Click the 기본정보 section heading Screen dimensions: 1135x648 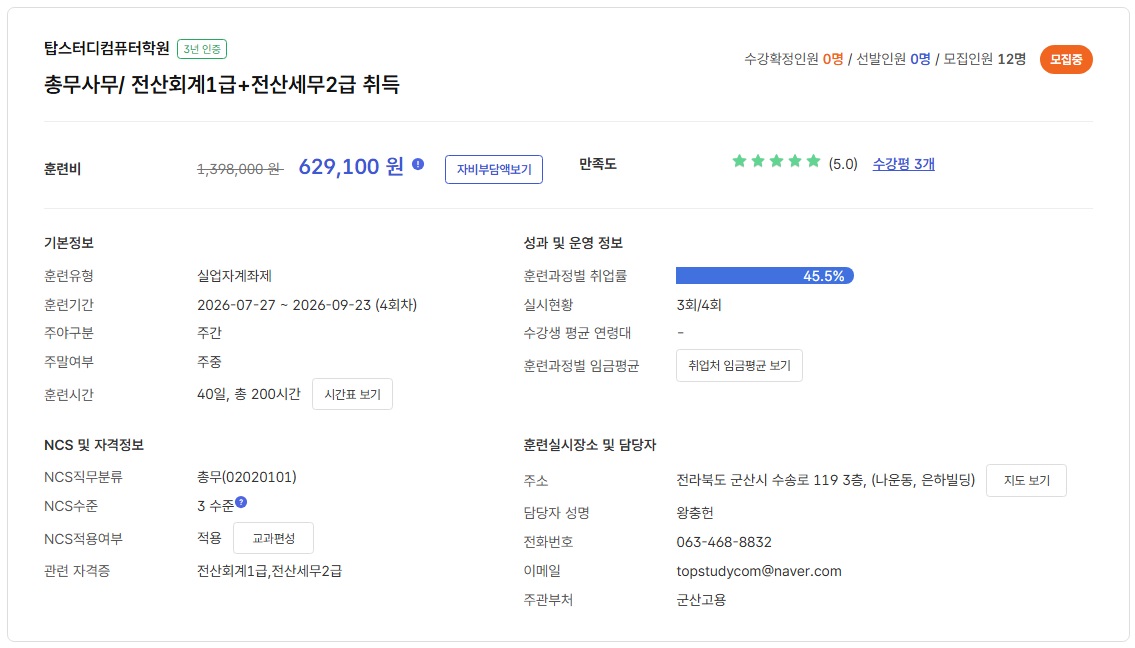point(69,243)
